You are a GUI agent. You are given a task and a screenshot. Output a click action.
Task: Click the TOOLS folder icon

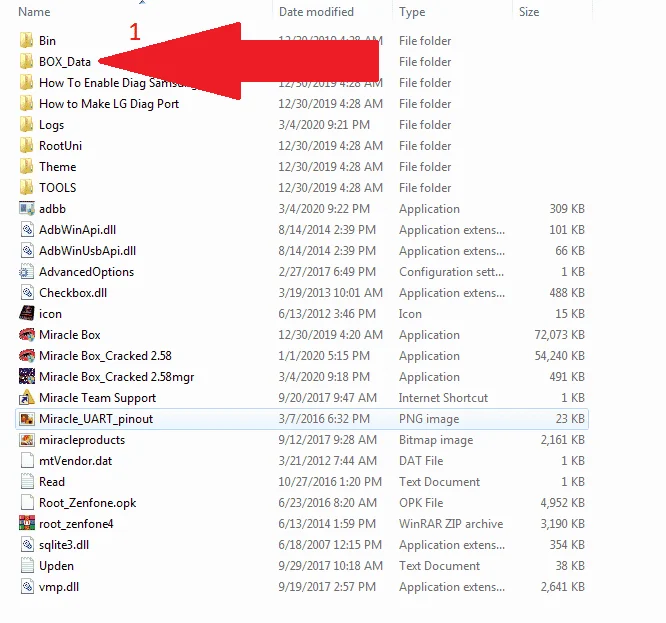coord(26,188)
